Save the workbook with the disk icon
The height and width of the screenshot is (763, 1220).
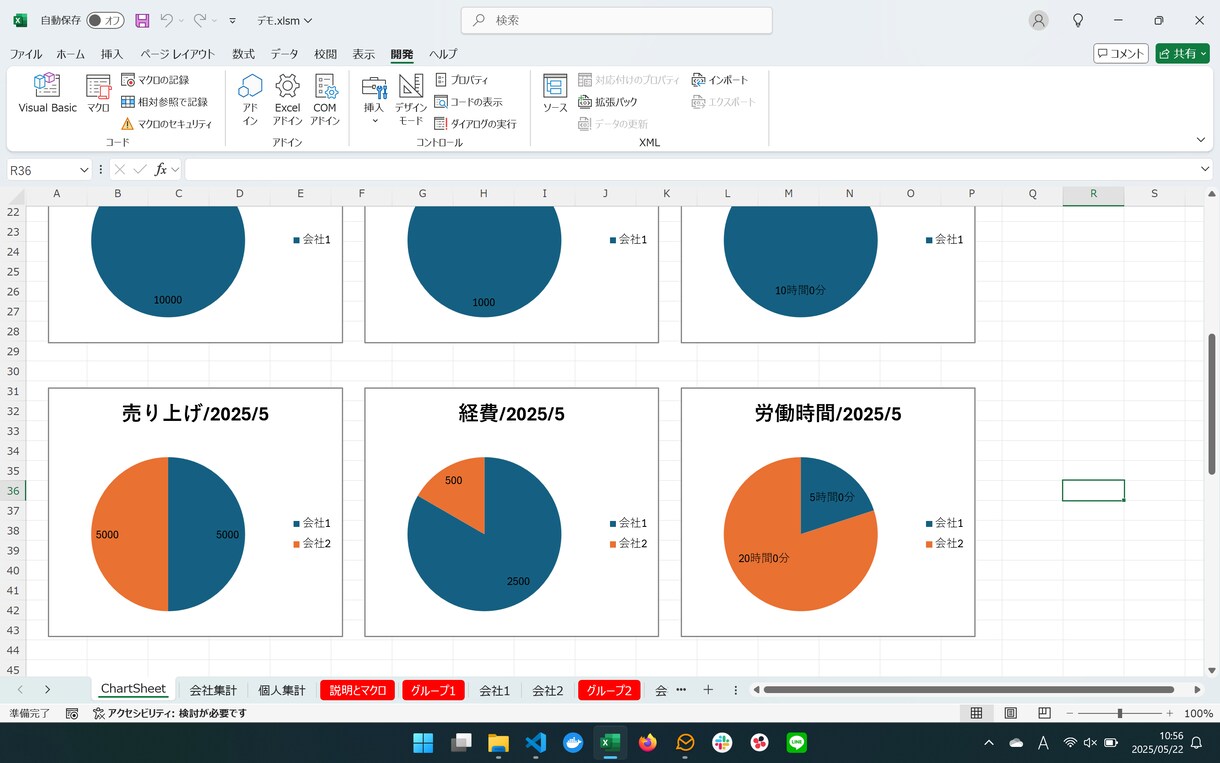[142, 20]
